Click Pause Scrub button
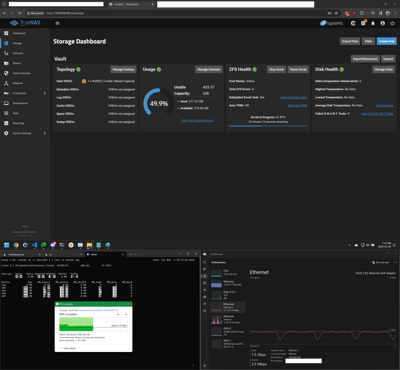Viewport: 400px width, 370px height. [298, 69]
